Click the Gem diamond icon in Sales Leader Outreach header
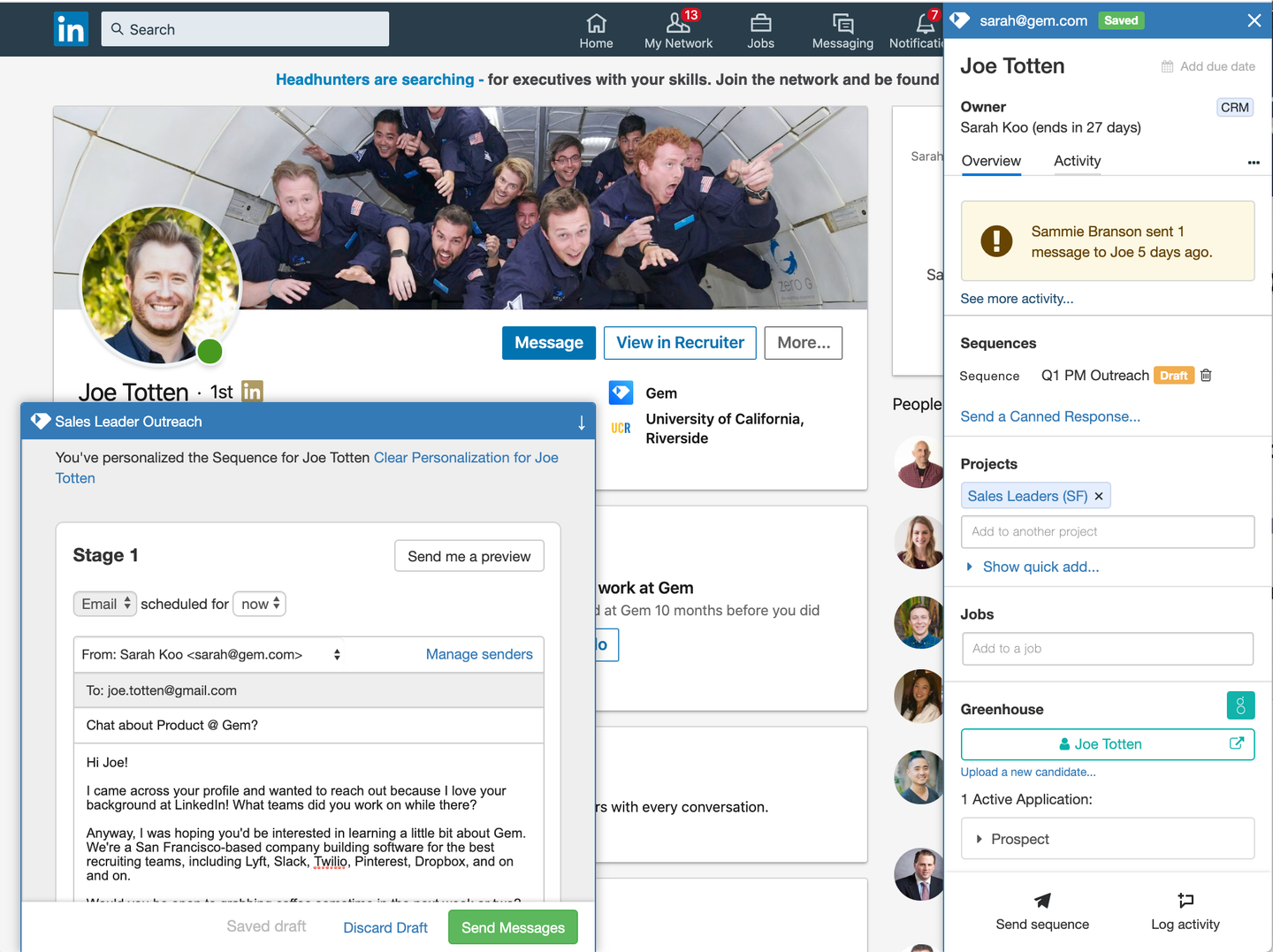The height and width of the screenshot is (952, 1273). (41, 421)
